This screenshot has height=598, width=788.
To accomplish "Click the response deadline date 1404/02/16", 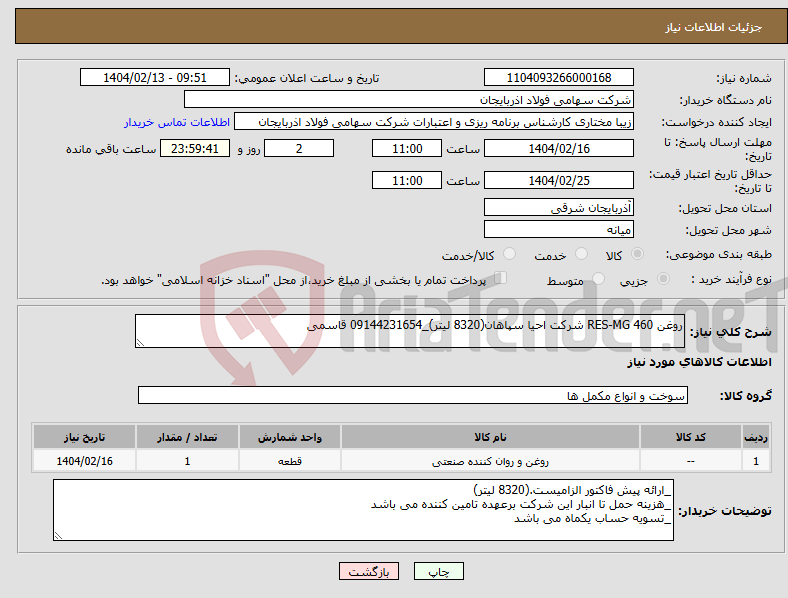I will click(558, 148).
